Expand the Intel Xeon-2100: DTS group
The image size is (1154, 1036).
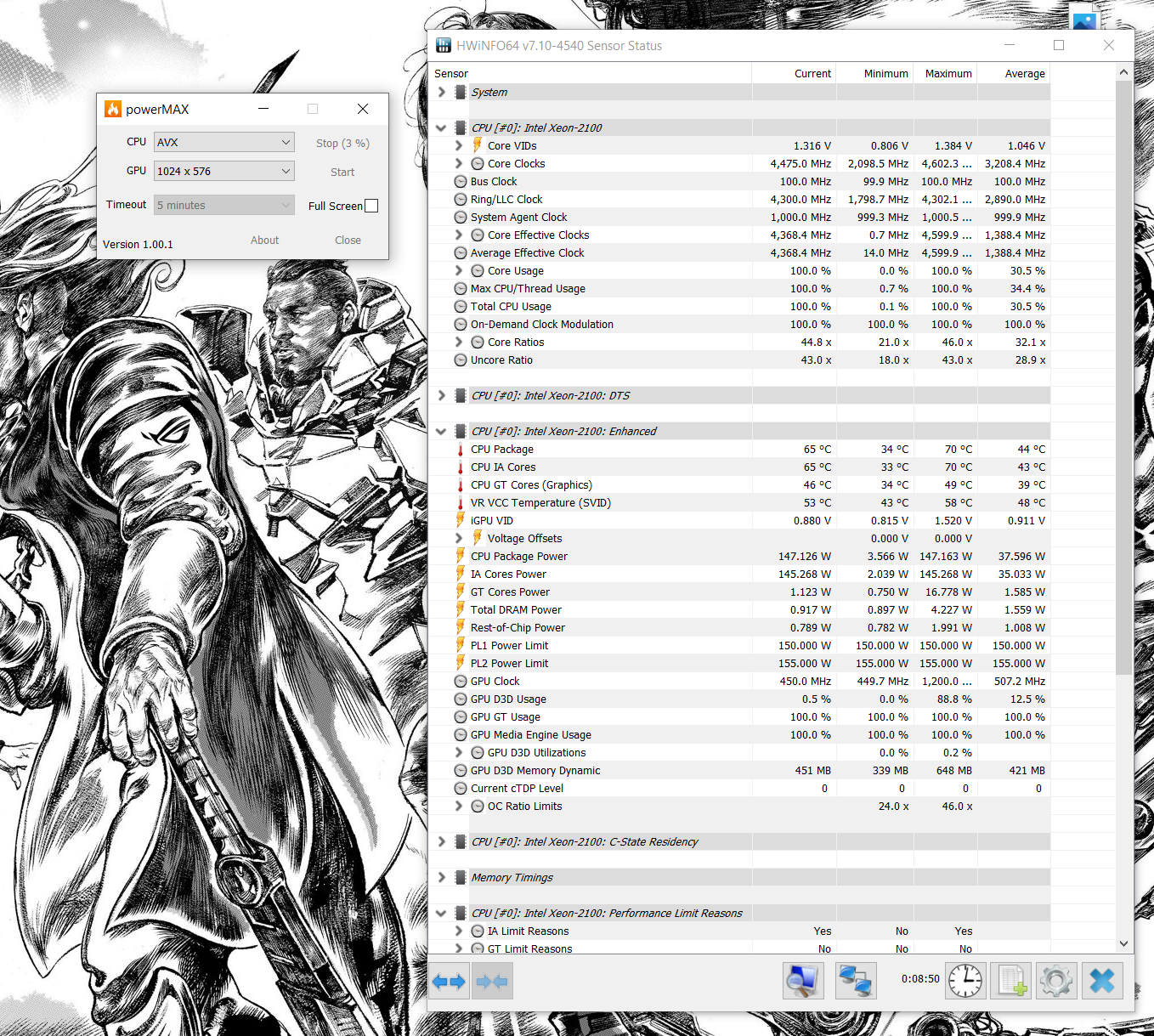[441, 395]
